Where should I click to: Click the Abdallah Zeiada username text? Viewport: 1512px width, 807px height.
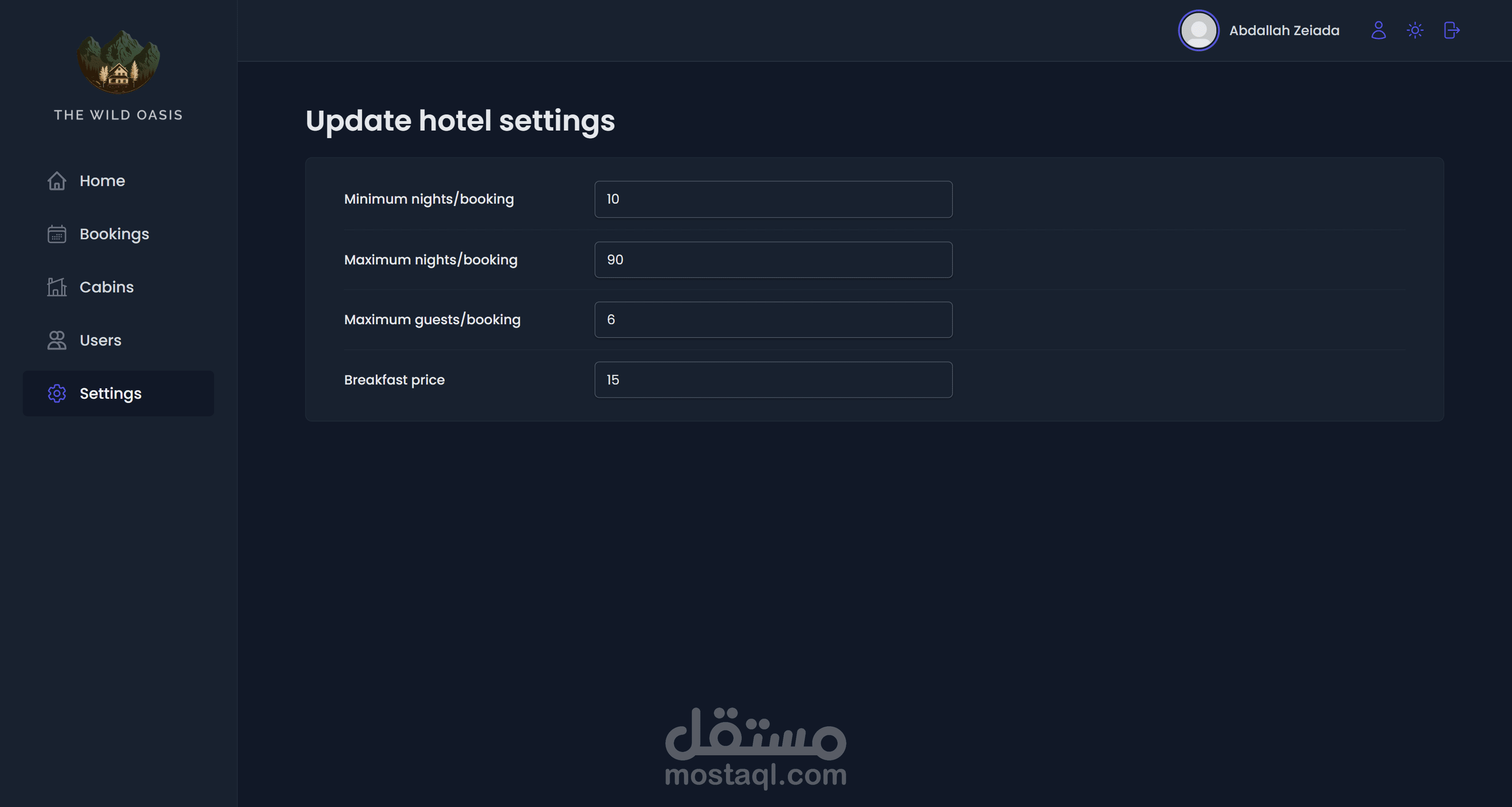(x=1284, y=30)
